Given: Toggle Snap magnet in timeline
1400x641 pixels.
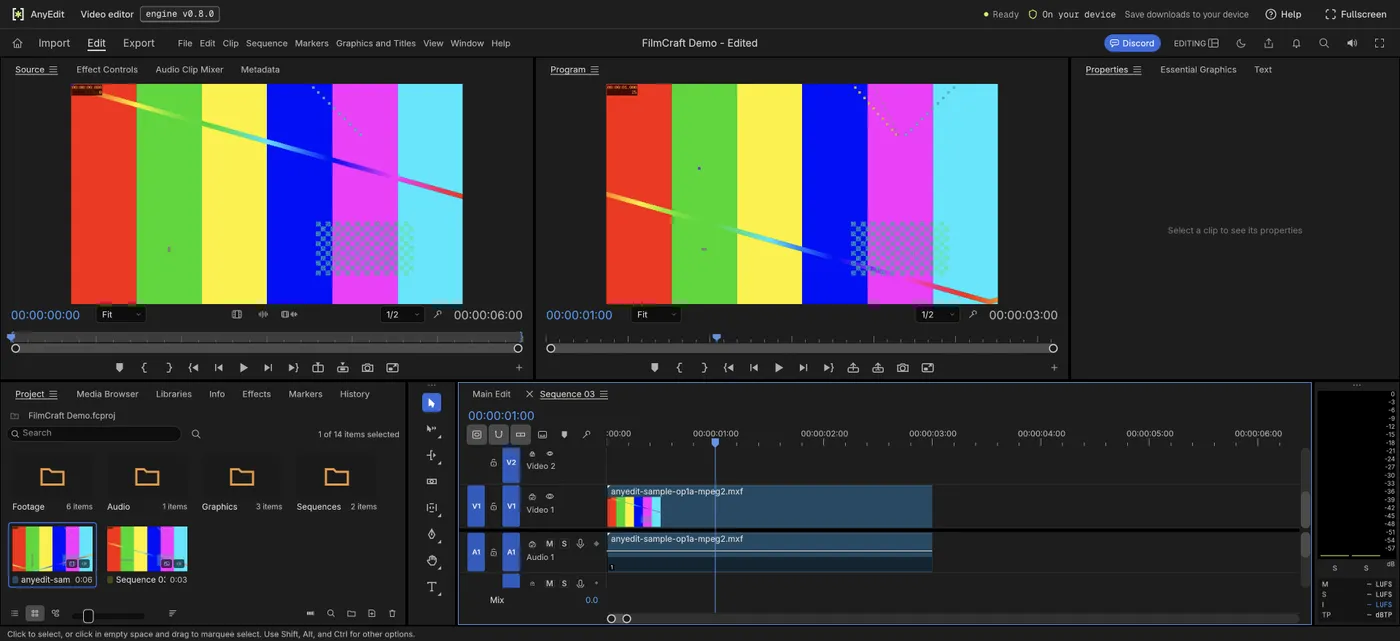Looking at the screenshot, I should 498,435.
